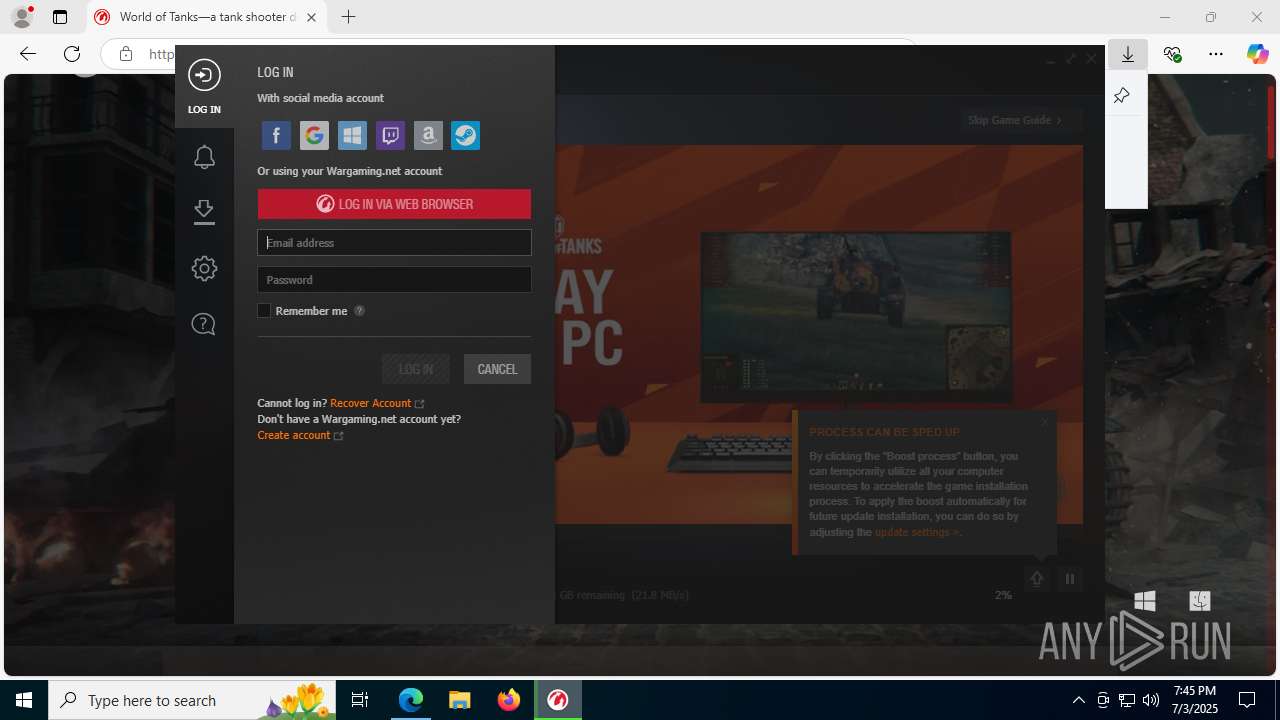View site information lock icon
This screenshot has width=1280, height=720.
pos(126,54)
